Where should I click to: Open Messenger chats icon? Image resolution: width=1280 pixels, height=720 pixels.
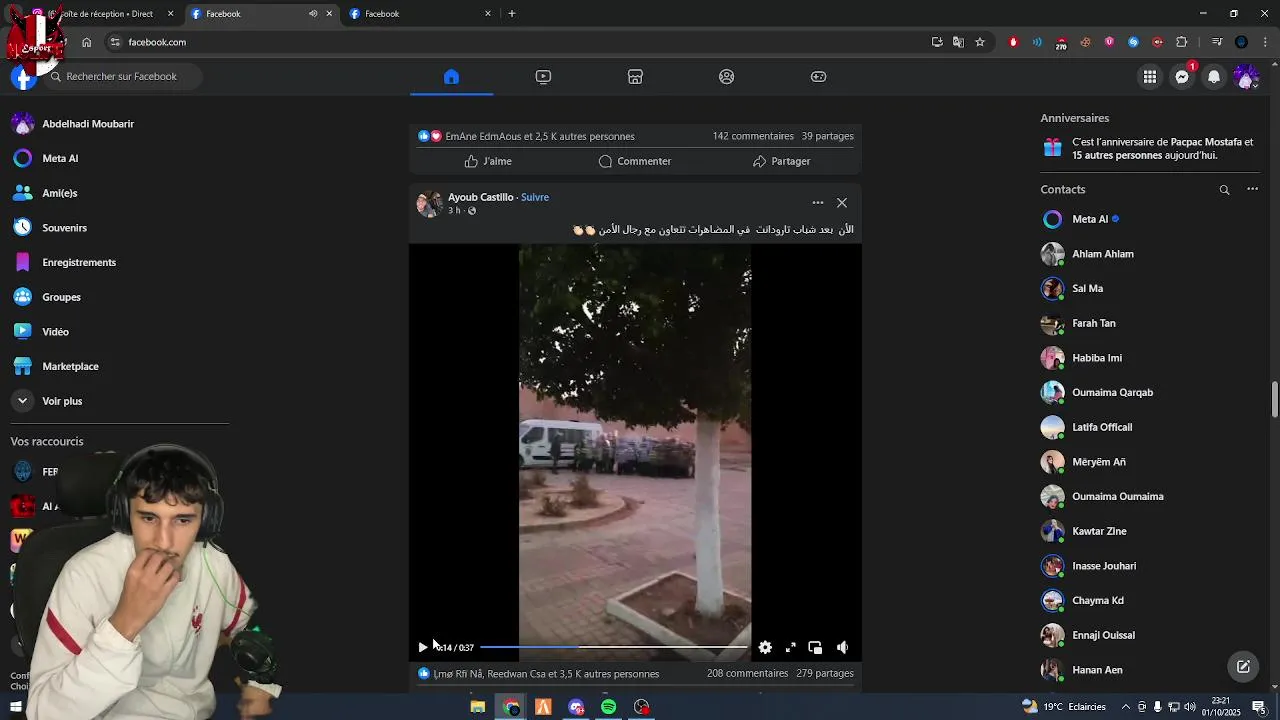click(1182, 77)
